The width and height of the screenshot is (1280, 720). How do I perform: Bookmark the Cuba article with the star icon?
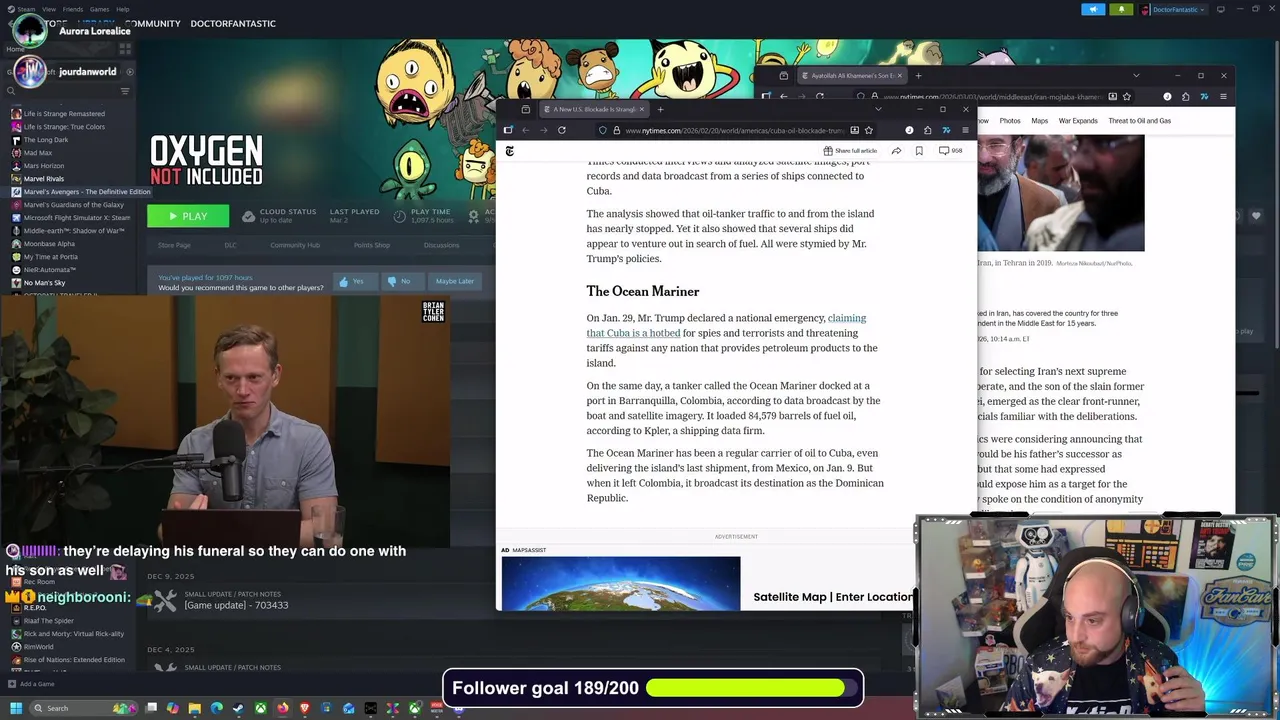tap(869, 130)
